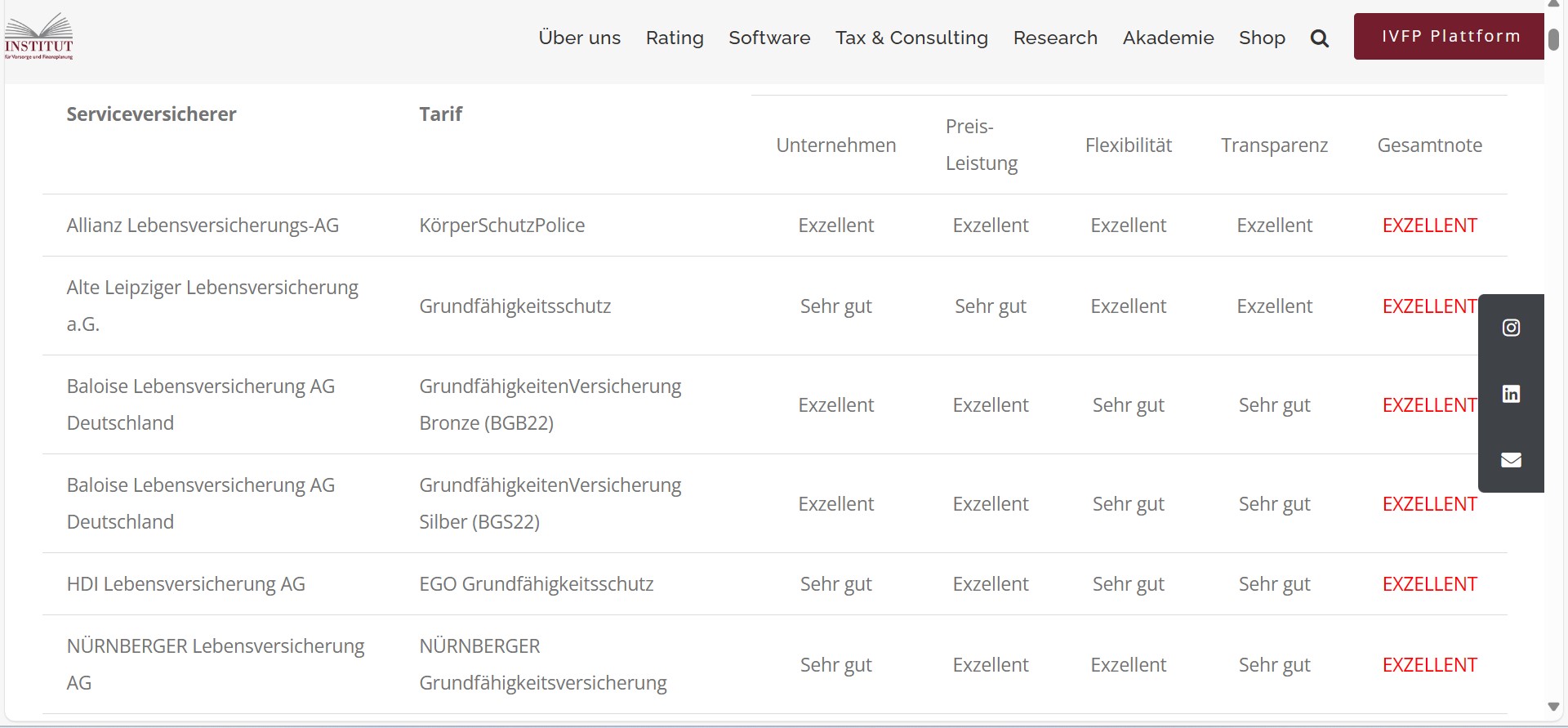Click the Transparenz column header
Viewport: 1568px width, 728px height.
(x=1274, y=145)
